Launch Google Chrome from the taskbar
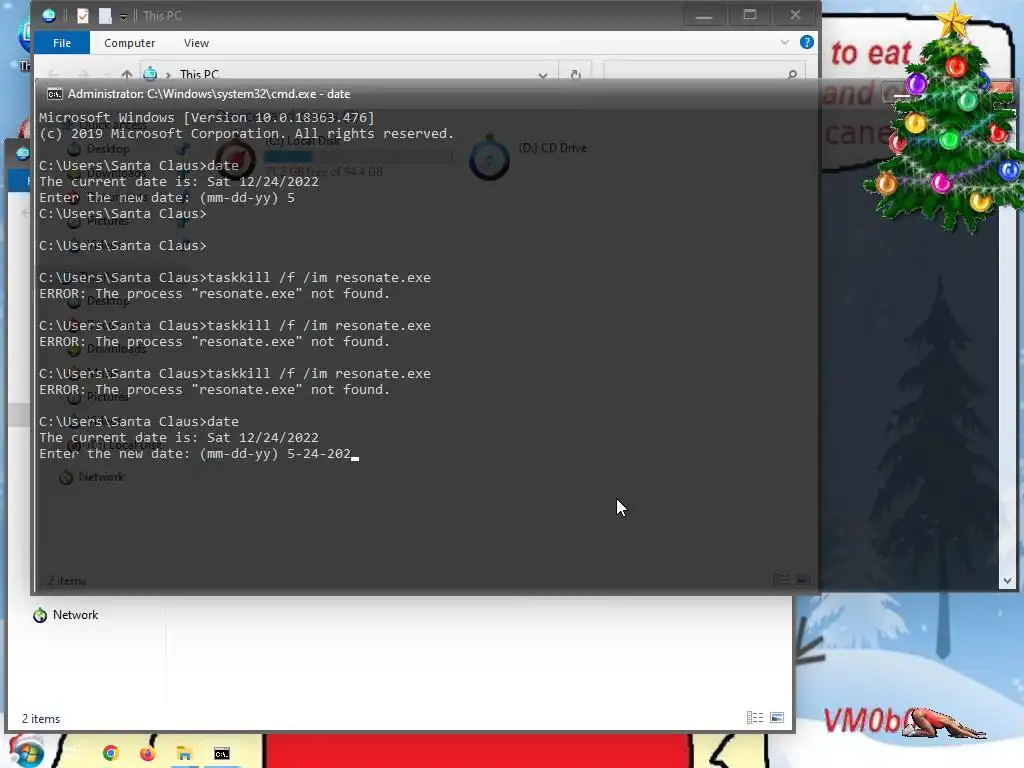Image resolution: width=1024 pixels, height=768 pixels. pyautogui.click(x=110, y=754)
